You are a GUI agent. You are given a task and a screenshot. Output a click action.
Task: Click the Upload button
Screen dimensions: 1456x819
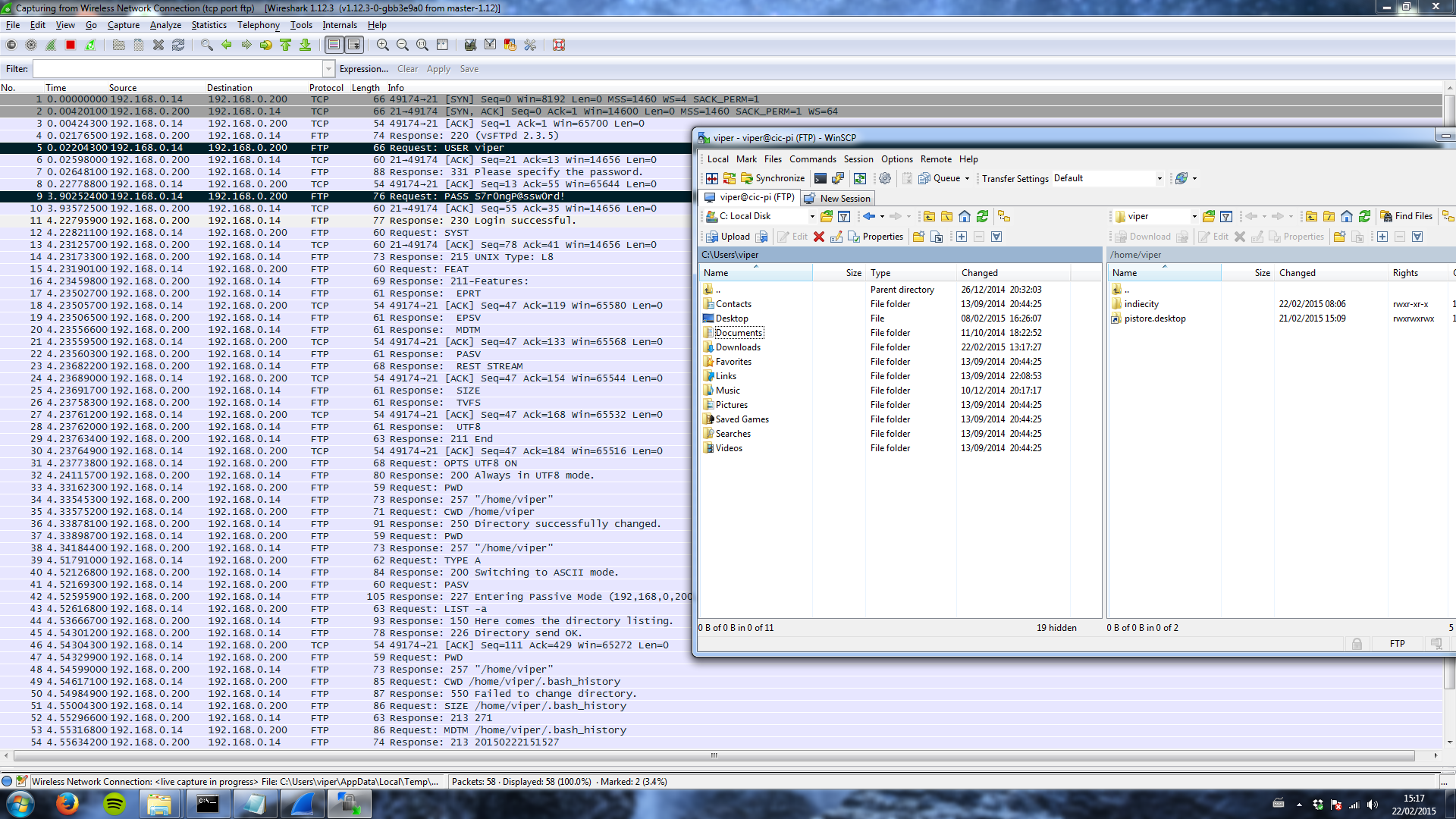tap(728, 237)
